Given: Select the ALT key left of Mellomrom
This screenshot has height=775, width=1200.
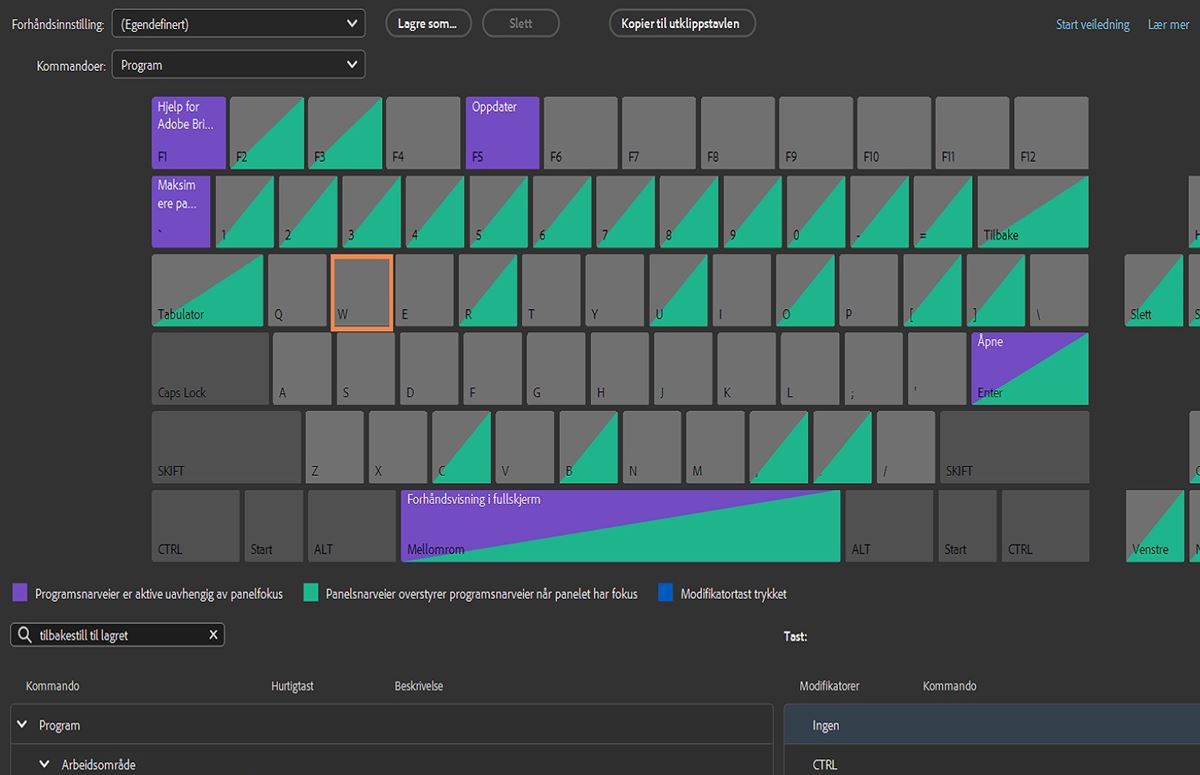Looking at the screenshot, I should pyautogui.click(x=352, y=526).
